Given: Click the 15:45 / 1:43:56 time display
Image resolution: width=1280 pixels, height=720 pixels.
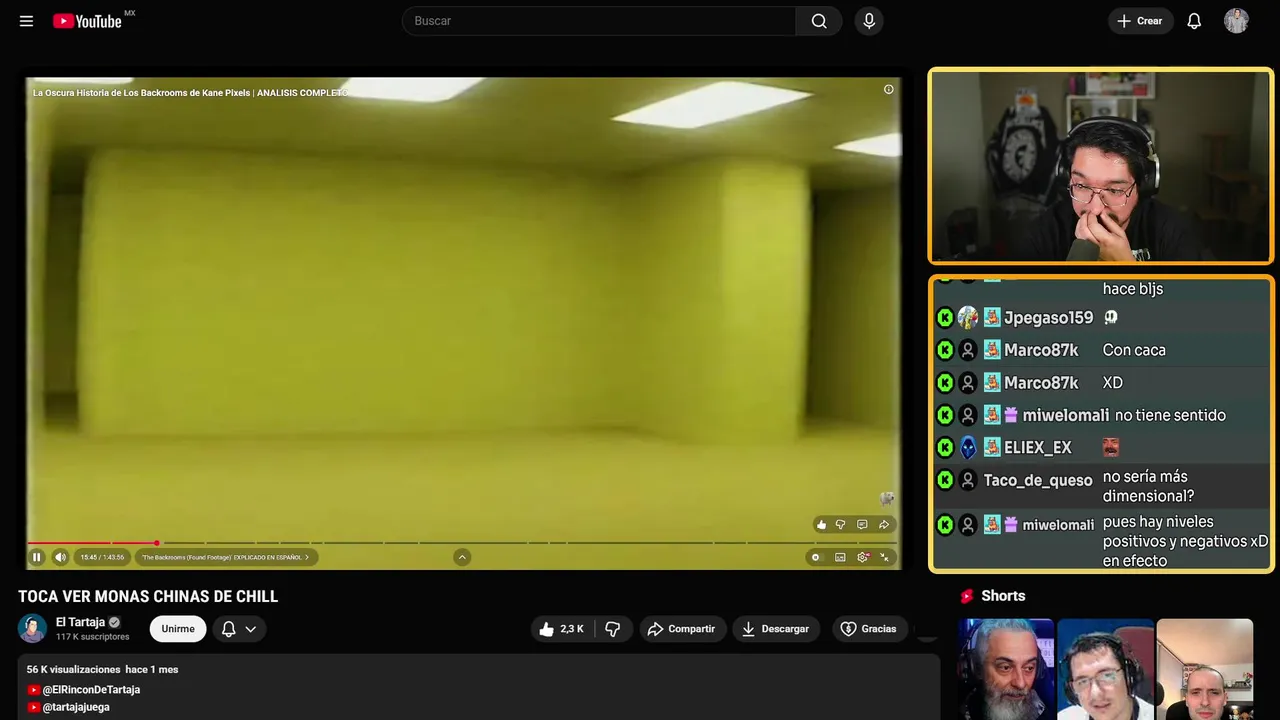Looking at the screenshot, I should (x=102, y=557).
